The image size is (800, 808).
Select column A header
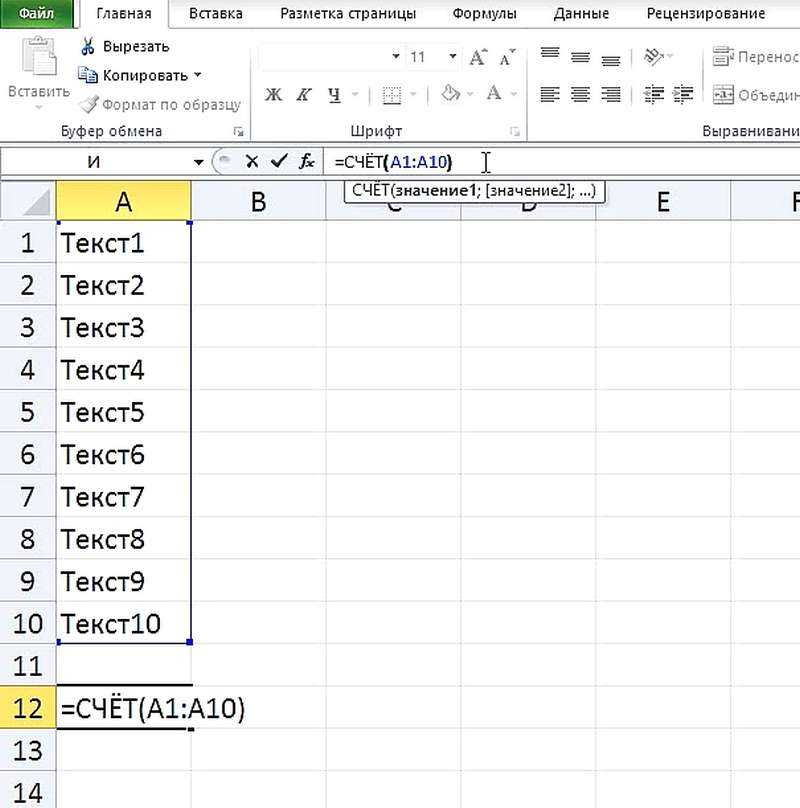click(123, 201)
